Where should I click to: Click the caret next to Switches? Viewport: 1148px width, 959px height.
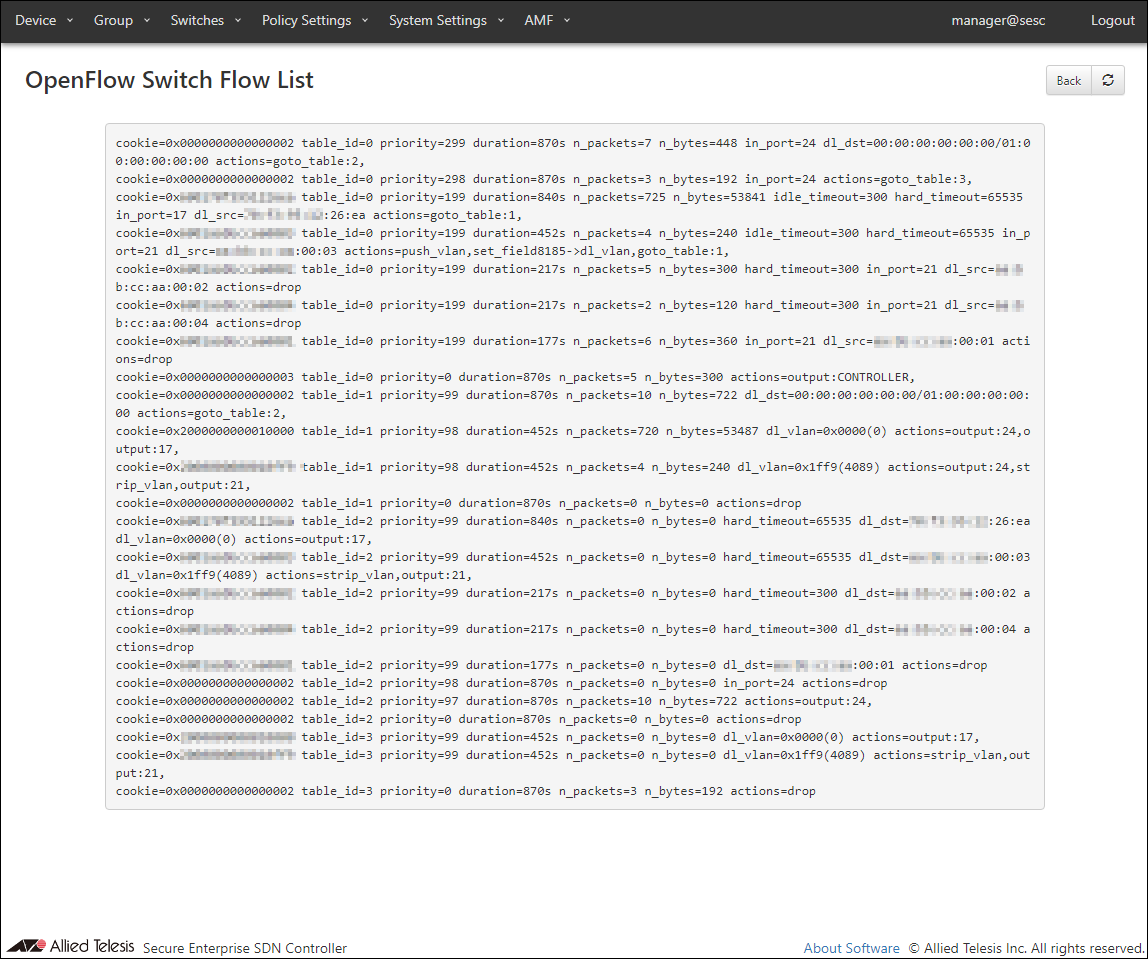(x=238, y=21)
